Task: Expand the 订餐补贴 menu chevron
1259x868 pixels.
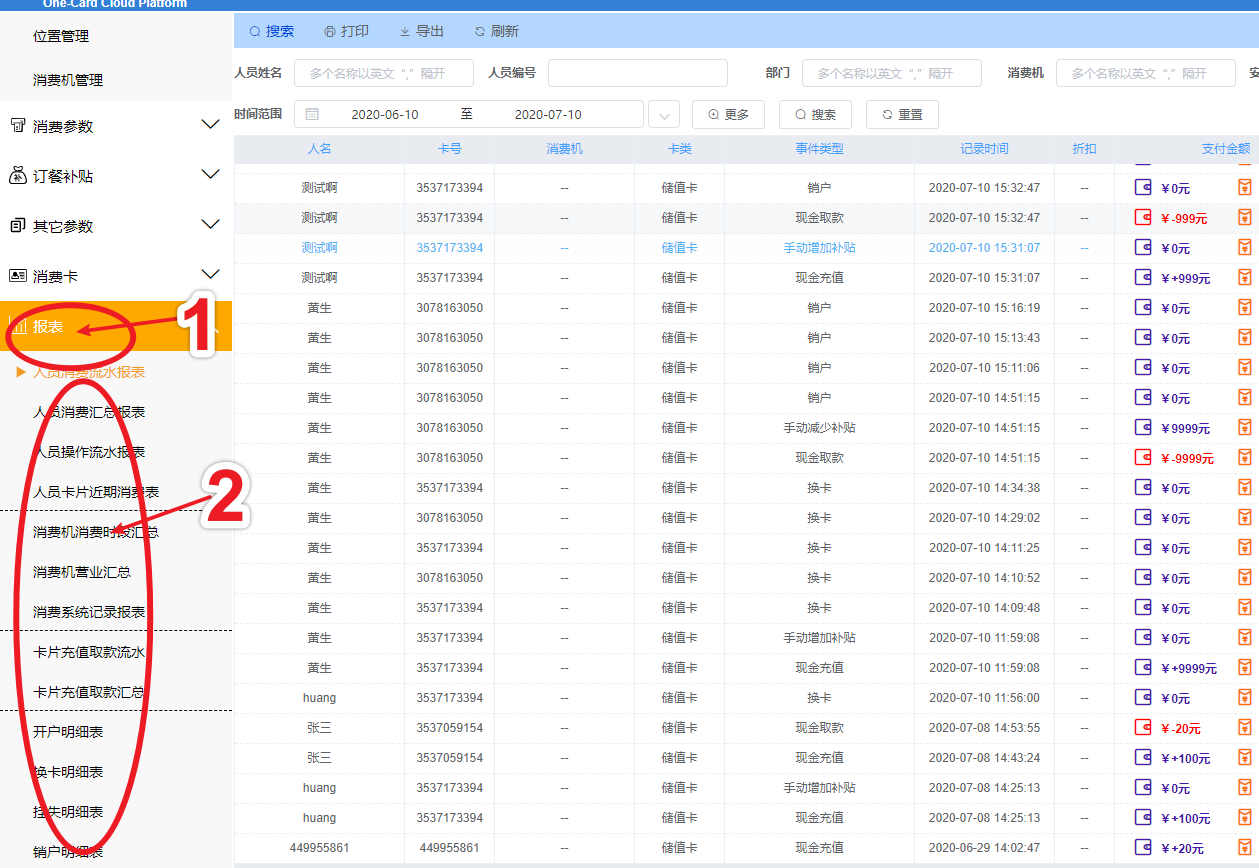Action: pos(210,175)
